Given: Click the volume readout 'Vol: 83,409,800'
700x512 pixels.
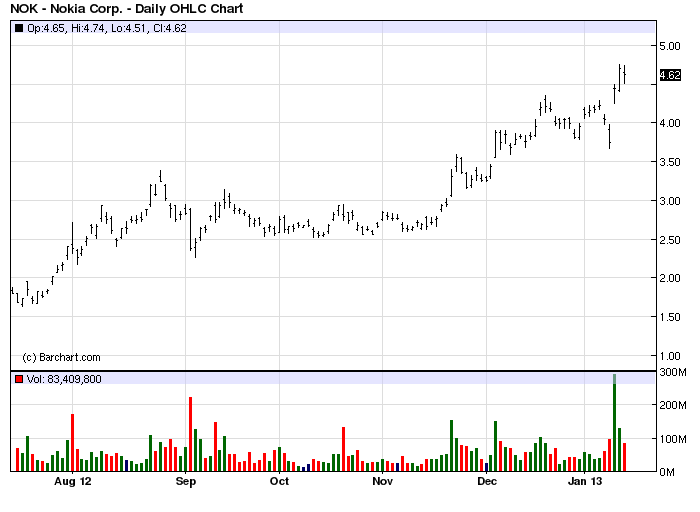Looking at the screenshot, I should 64,379.
